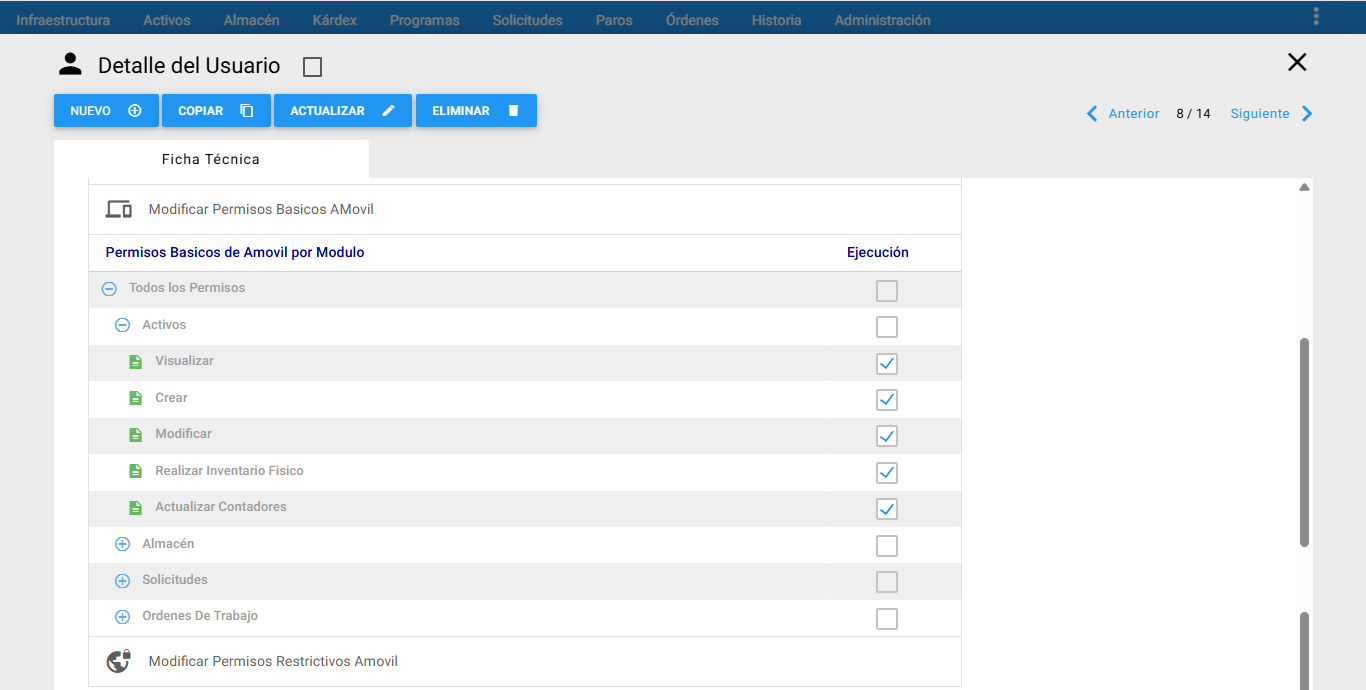This screenshot has height=690, width=1366.
Task: Uncheck the Crear permission checkbox
Action: 887,400
